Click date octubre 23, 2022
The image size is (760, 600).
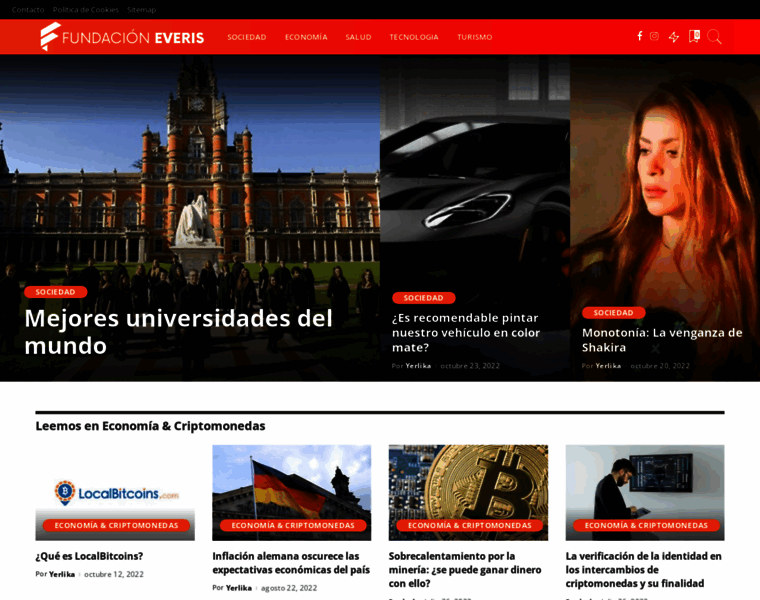pyautogui.click(x=470, y=366)
